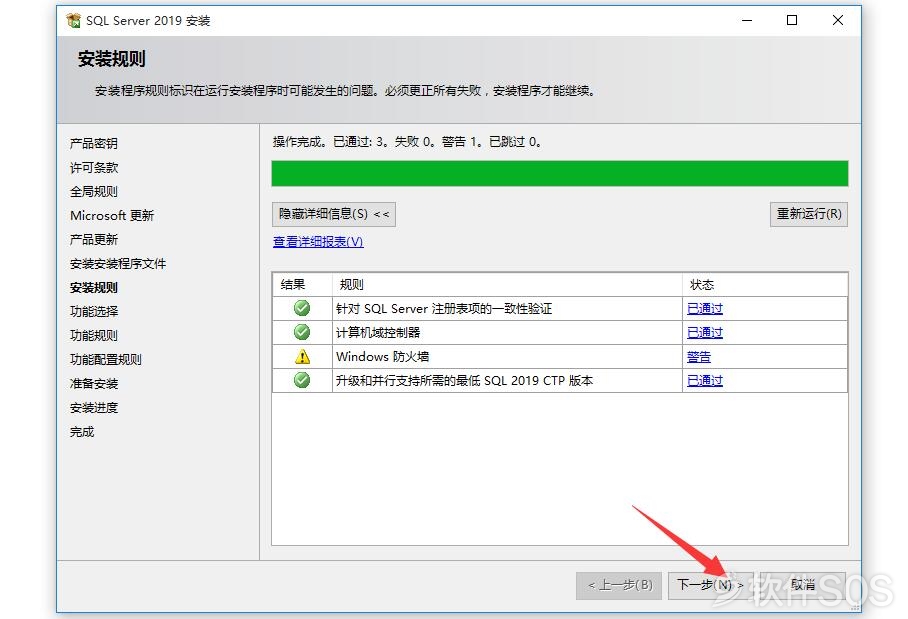Click rule text 升级和并行支持所需的最低 SQL 2019 CTP 版本

(x=464, y=381)
